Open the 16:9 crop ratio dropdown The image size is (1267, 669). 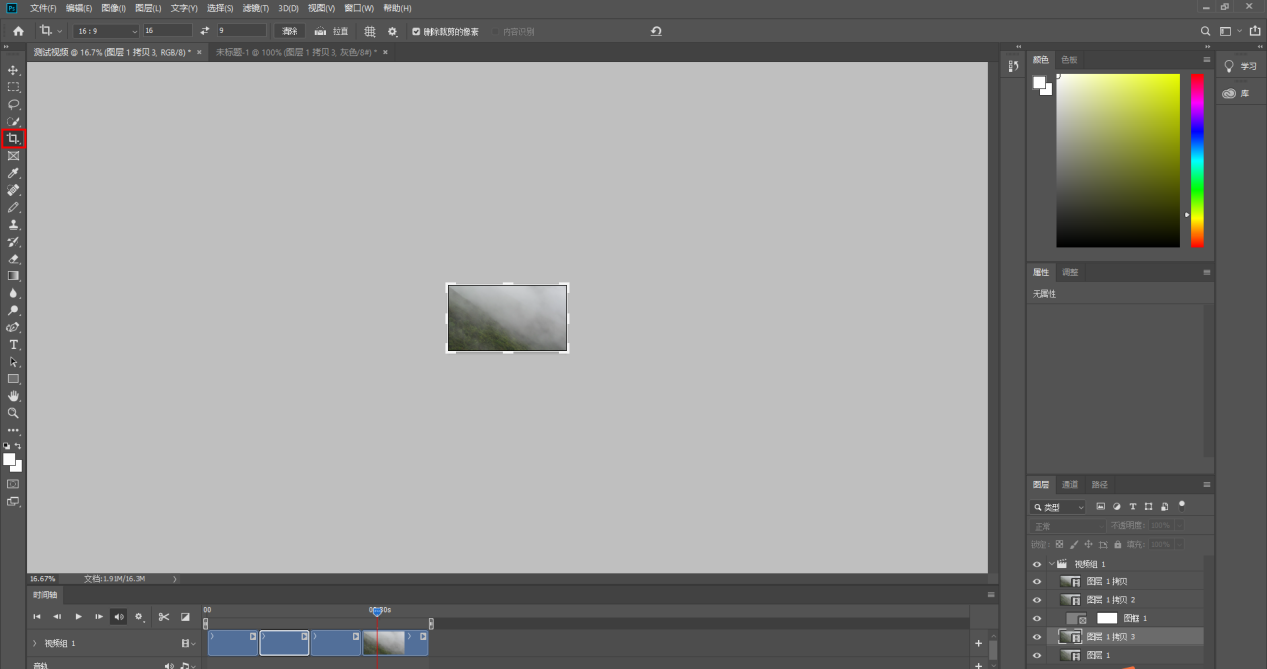tap(105, 31)
